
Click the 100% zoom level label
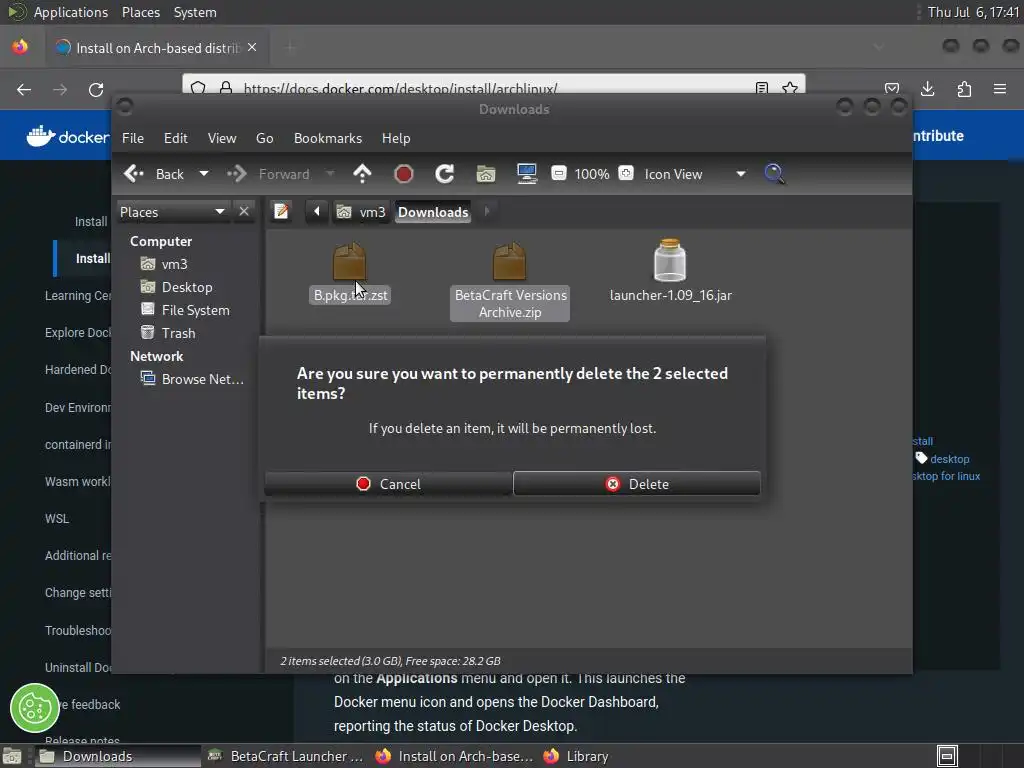click(592, 174)
